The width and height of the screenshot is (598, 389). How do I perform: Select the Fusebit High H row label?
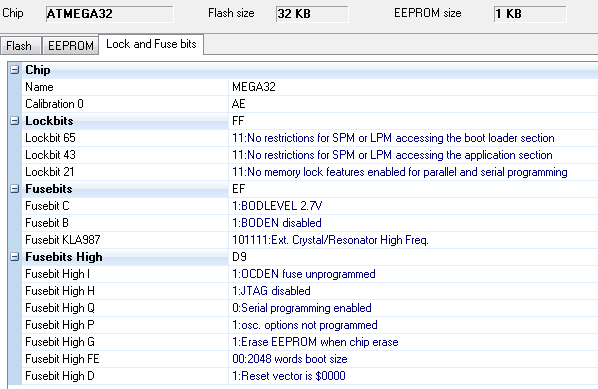coord(60,291)
